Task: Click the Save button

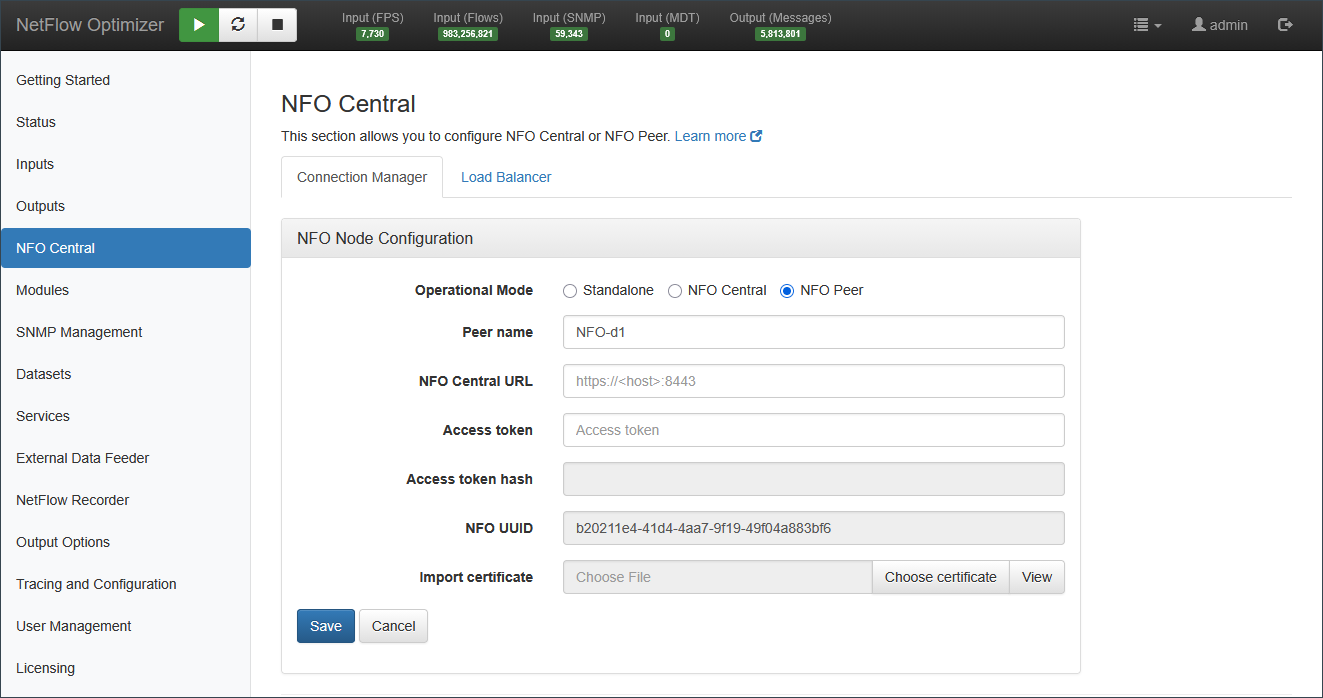Action: click(x=325, y=626)
